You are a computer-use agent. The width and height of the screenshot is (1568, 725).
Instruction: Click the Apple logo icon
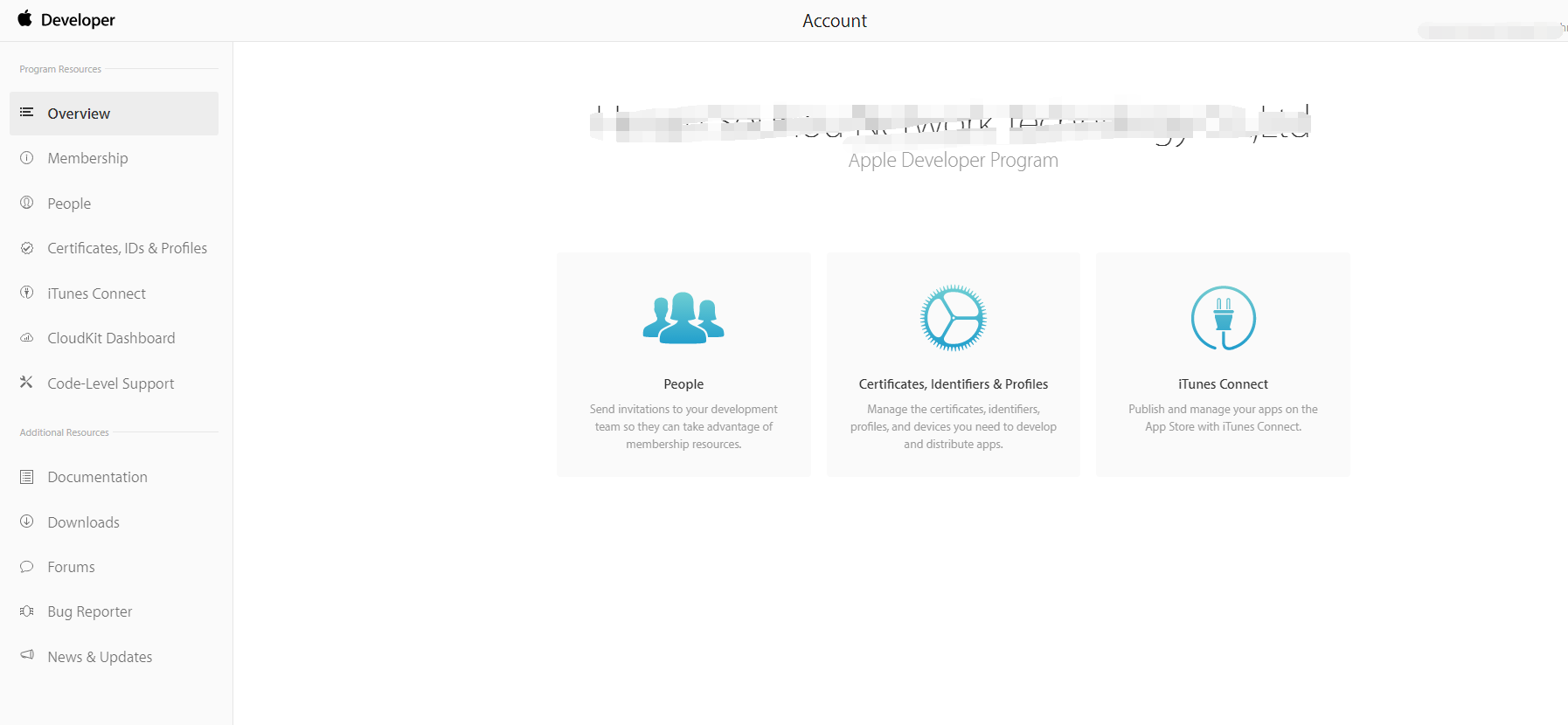point(25,18)
